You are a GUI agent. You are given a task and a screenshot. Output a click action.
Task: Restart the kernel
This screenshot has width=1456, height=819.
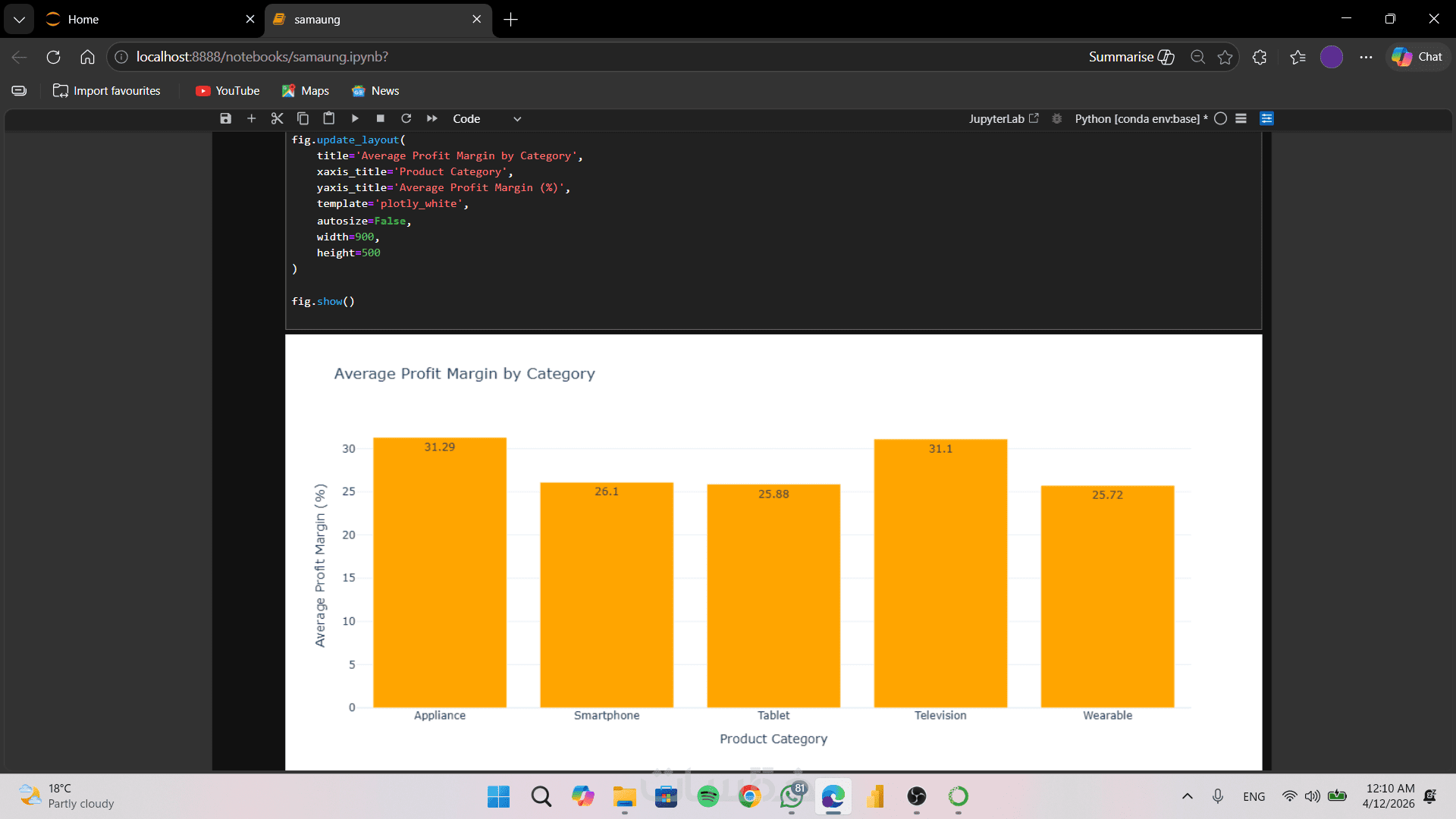pyautogui.click(x=406, y=118)
